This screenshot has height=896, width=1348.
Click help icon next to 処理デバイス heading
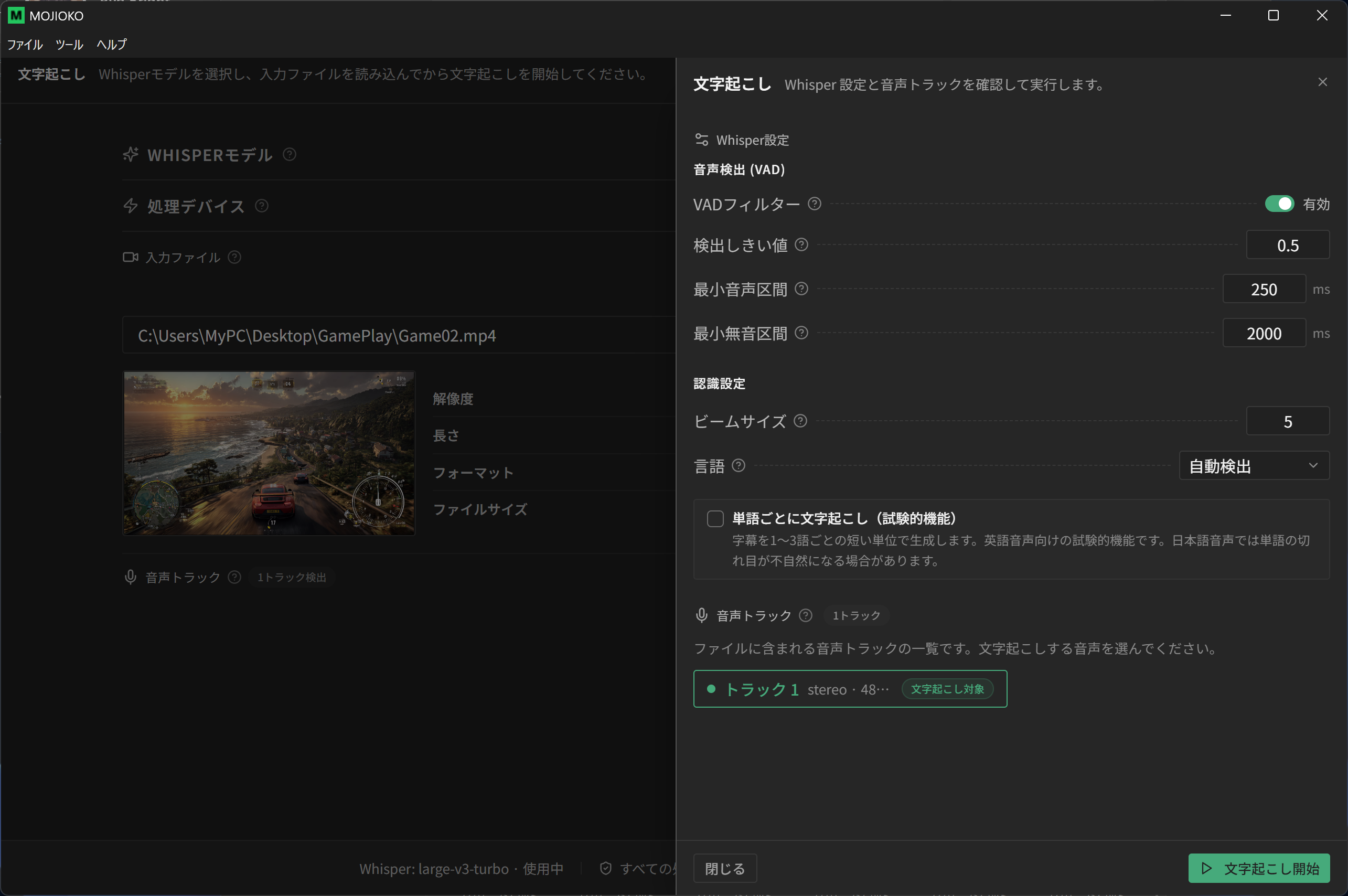pyautogui.click(x=262, y=206)
